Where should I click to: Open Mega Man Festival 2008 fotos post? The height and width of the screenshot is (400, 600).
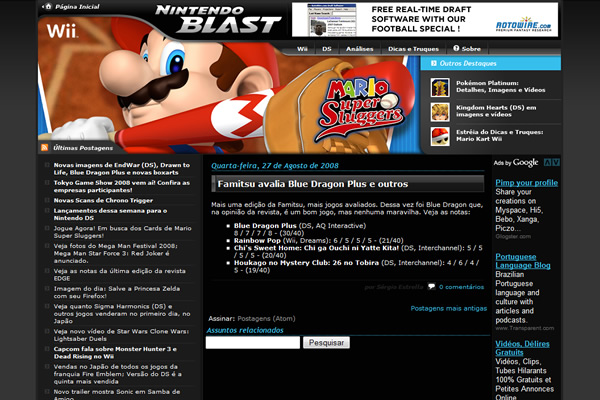point(116,253)
